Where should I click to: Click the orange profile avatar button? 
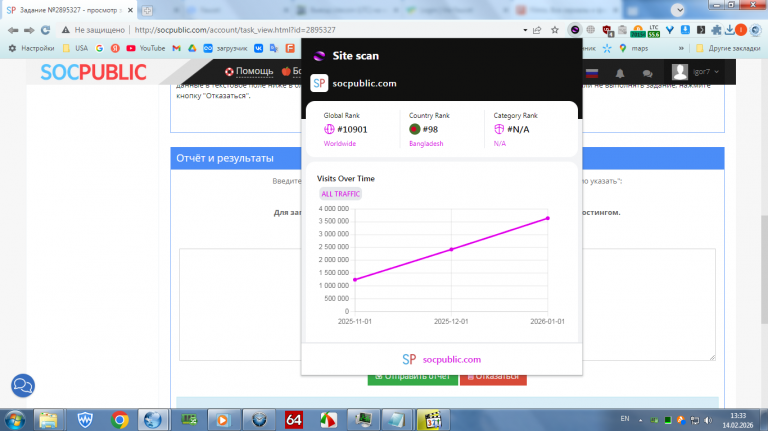(x=741, y=30)
